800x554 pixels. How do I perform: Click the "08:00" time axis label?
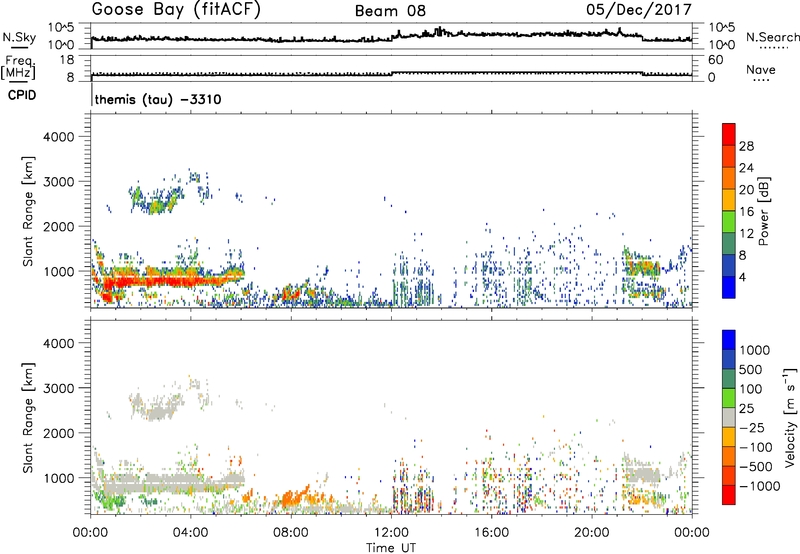tap(291, 533)
